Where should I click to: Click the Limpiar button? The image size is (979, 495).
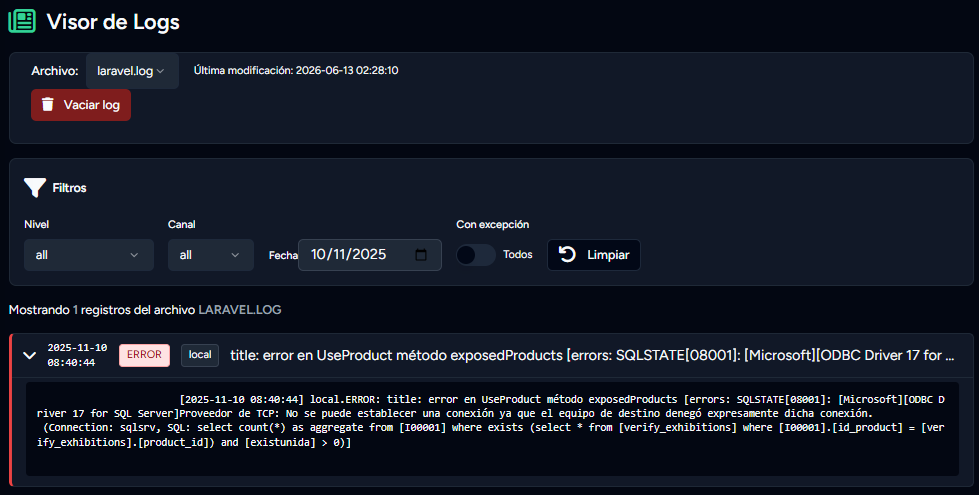click(x=594, y=255)
